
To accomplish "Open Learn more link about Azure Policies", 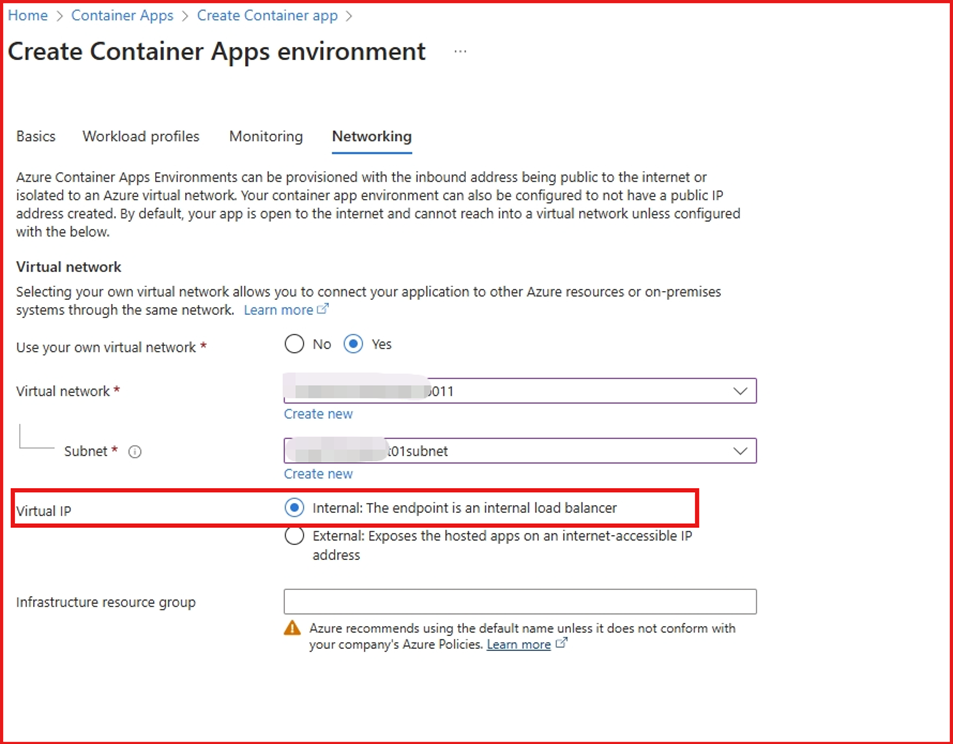I will tap(519, 645).
